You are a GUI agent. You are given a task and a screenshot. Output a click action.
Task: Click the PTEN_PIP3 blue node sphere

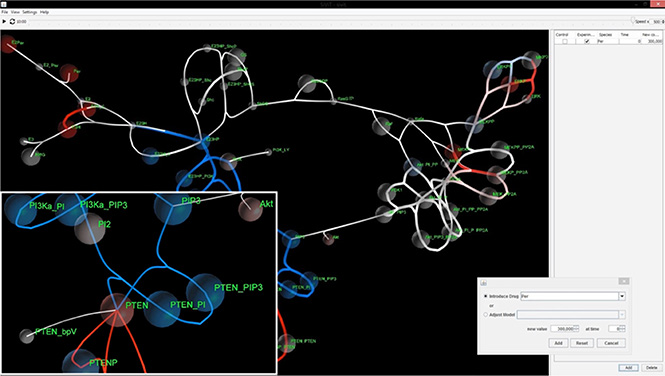[205, 292]
